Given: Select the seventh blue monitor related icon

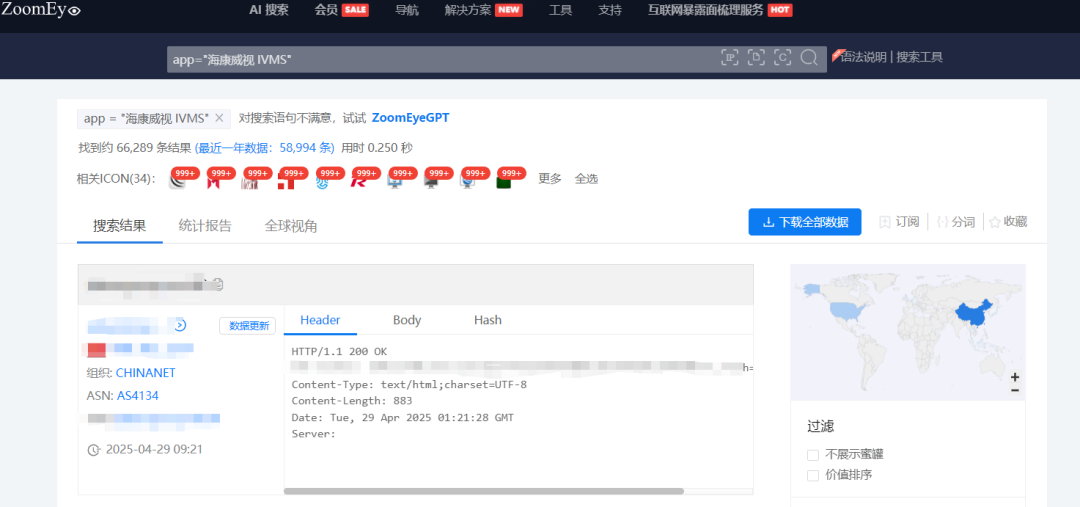Looking at the screenshot, I should (395, 182).
